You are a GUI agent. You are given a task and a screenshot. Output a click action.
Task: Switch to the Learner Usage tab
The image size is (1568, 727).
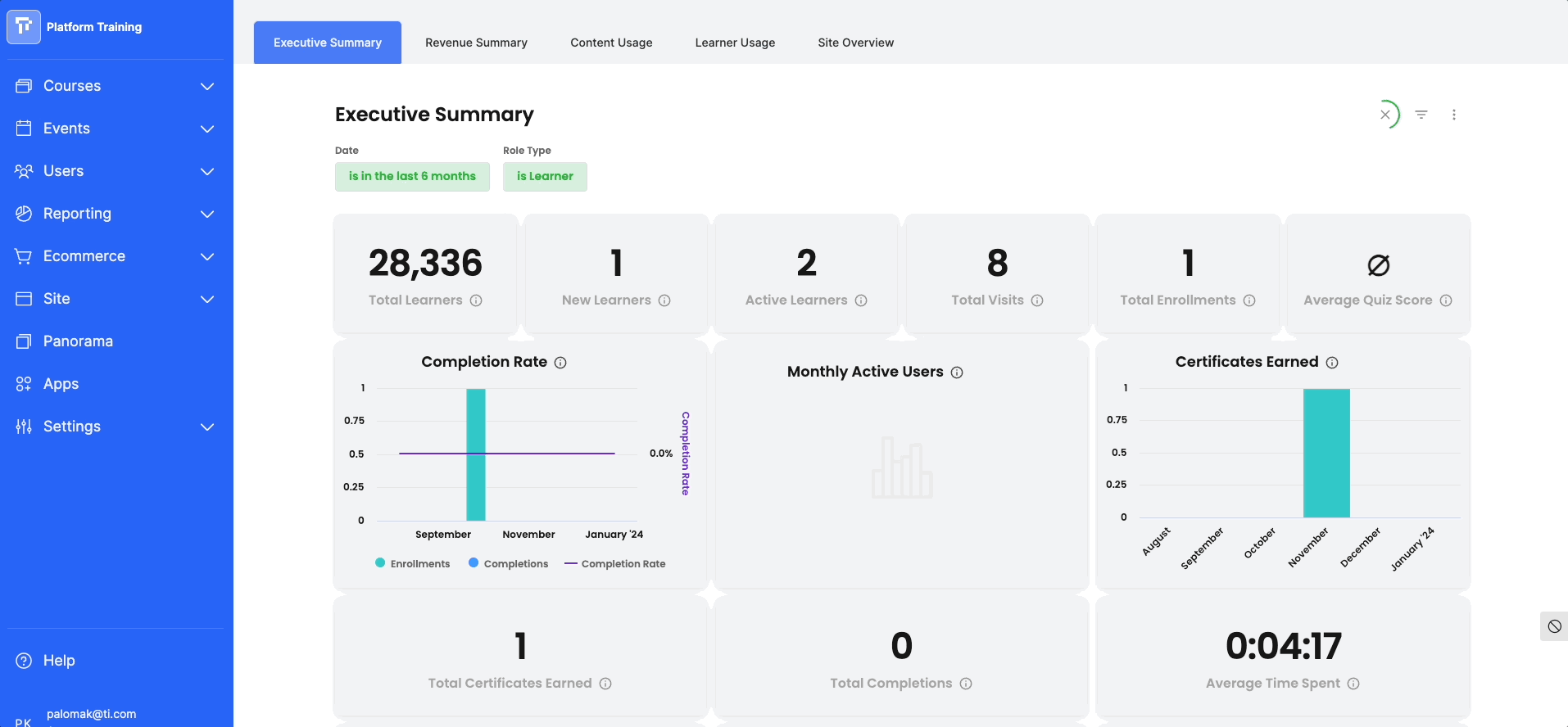click(735, 43)
